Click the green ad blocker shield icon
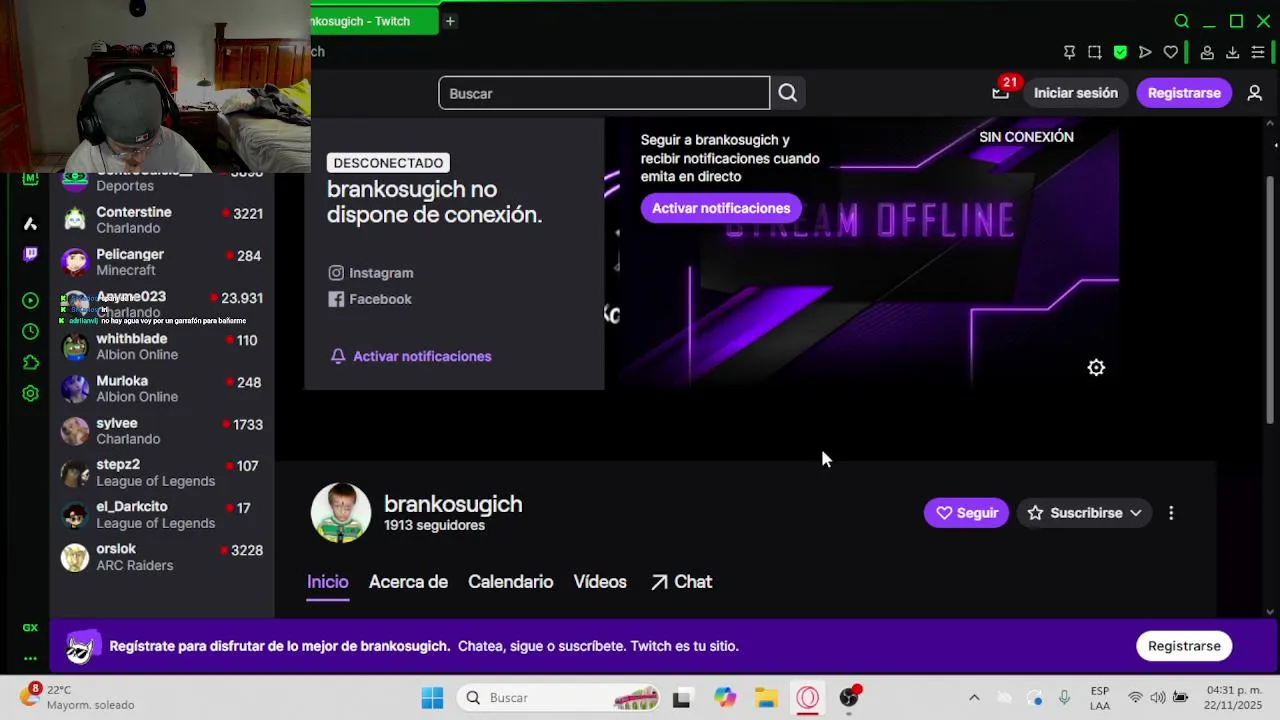The width and height of the screenshot is (1280, 720). point(1120,52)
